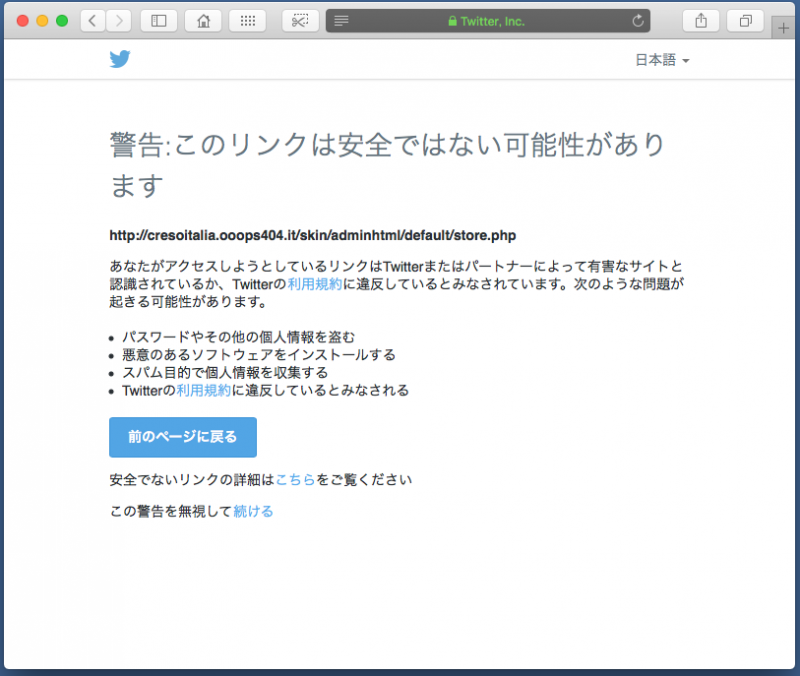800x676 pixels.
Task: Reload the page with the refresh icon
Action: 638,20
